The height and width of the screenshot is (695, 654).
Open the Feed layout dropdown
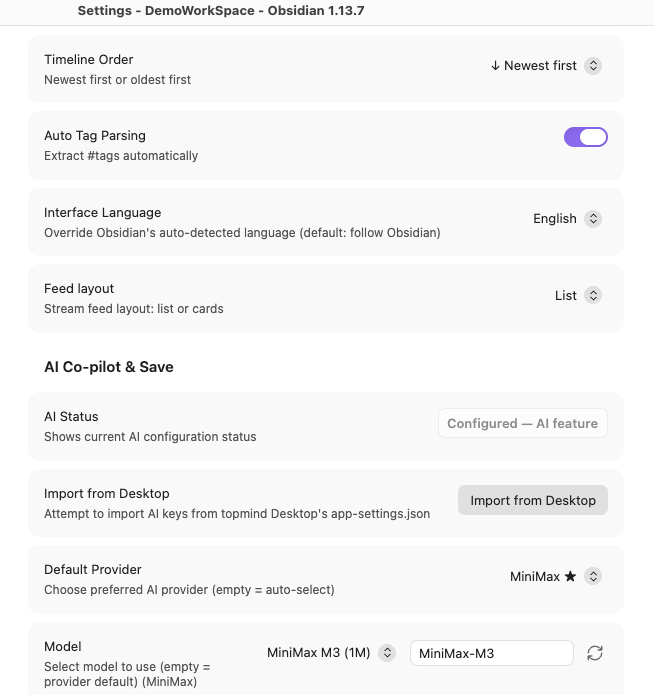click(x=578, y=295)
